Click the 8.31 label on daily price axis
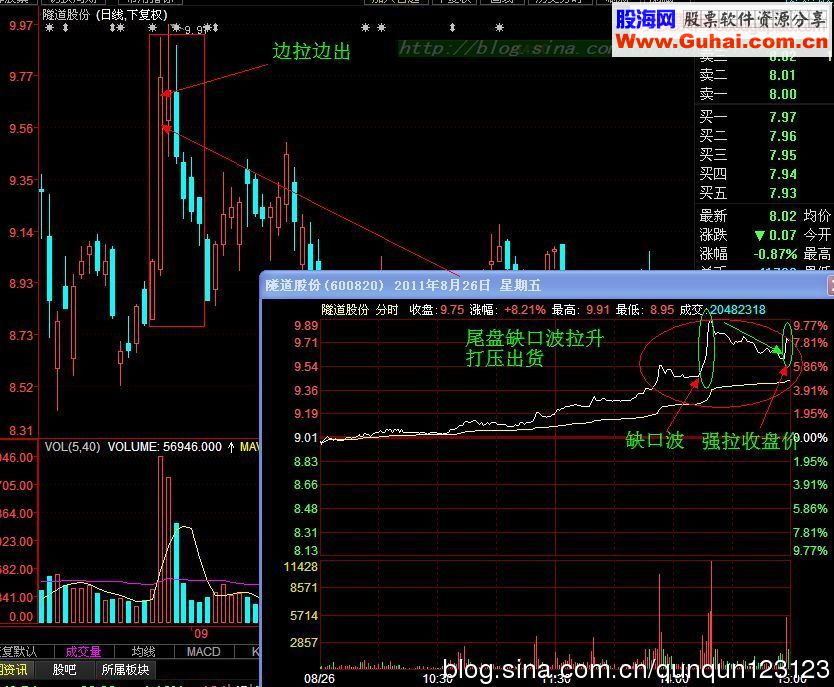Screen dimensions: 834x687 pos(21,431)
